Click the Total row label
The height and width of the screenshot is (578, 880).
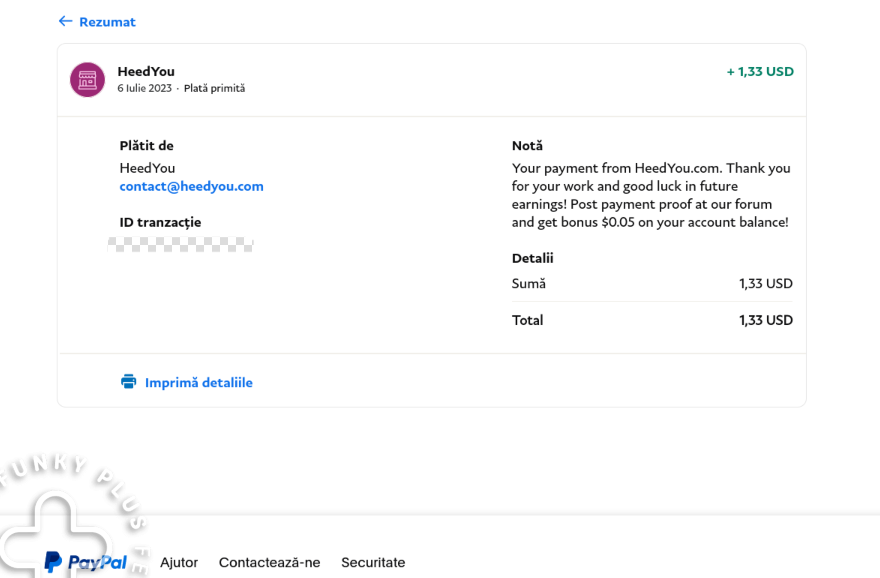pos(528,320)
